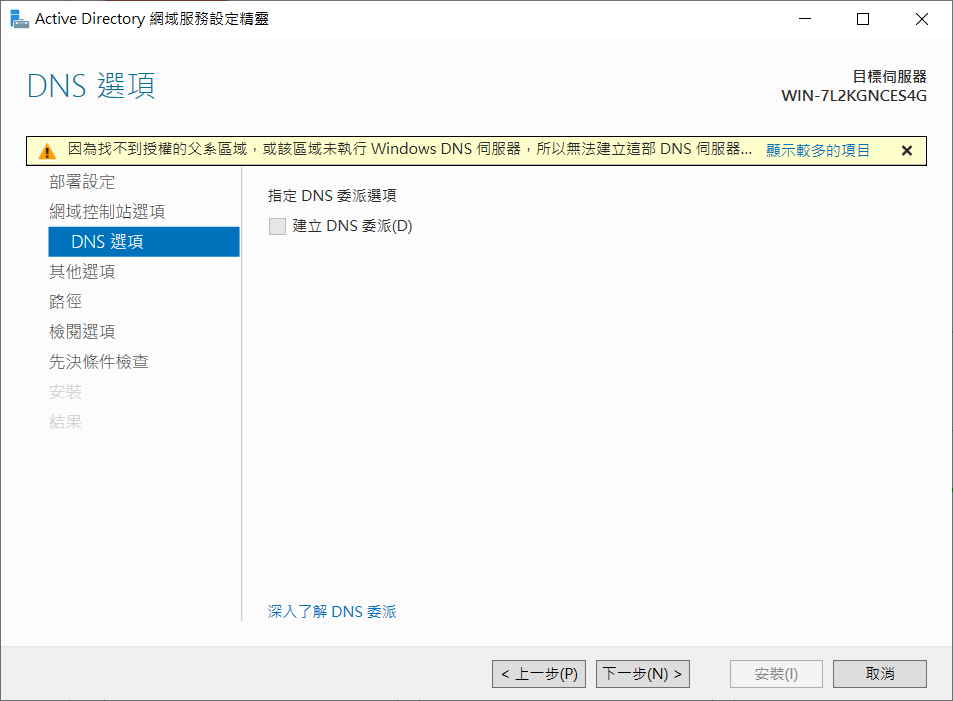Click the yellow warning triangle icon
Screen dimensions: 953x701
(x=47, y=151)
